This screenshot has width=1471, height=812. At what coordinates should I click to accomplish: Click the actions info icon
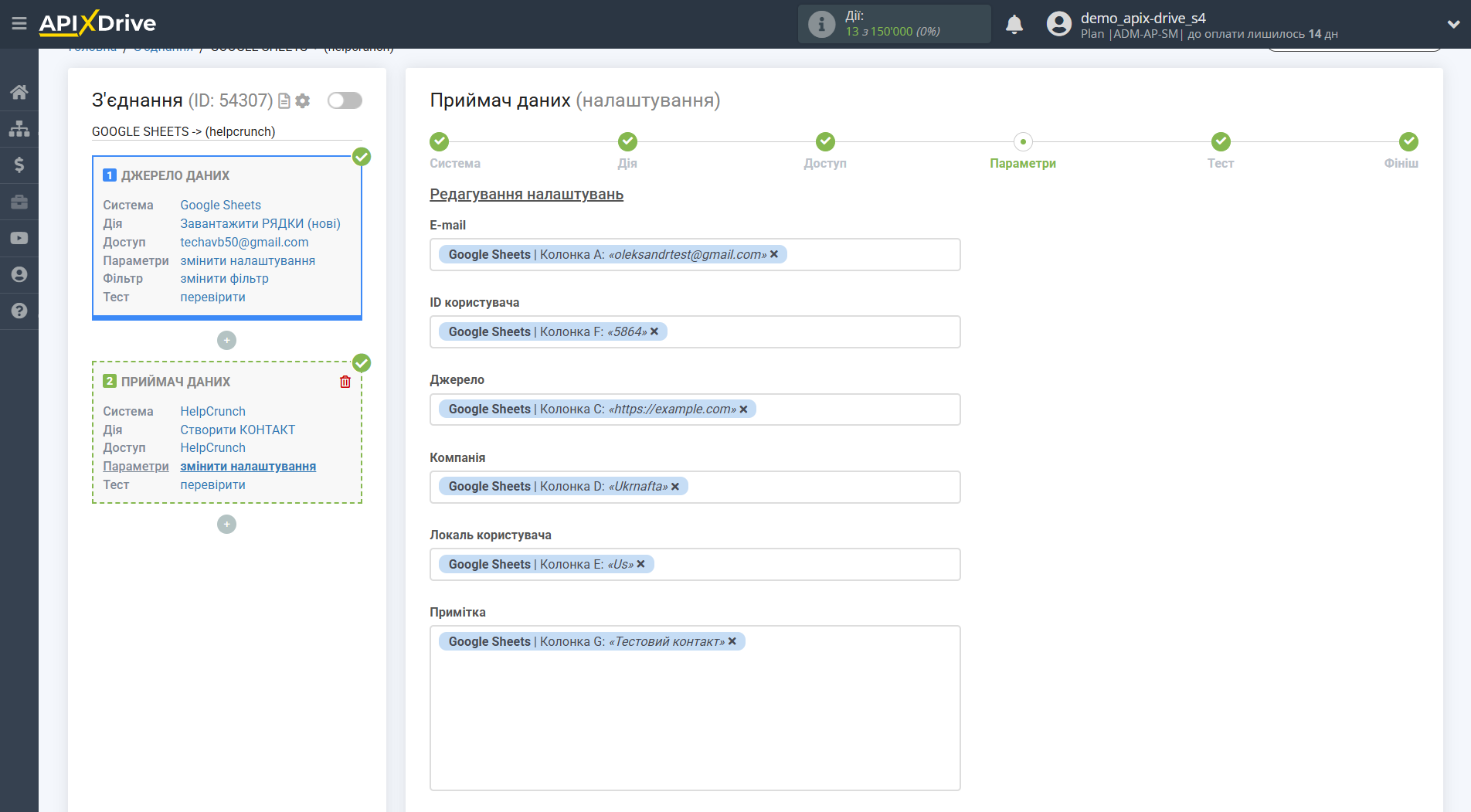(821, 24)
